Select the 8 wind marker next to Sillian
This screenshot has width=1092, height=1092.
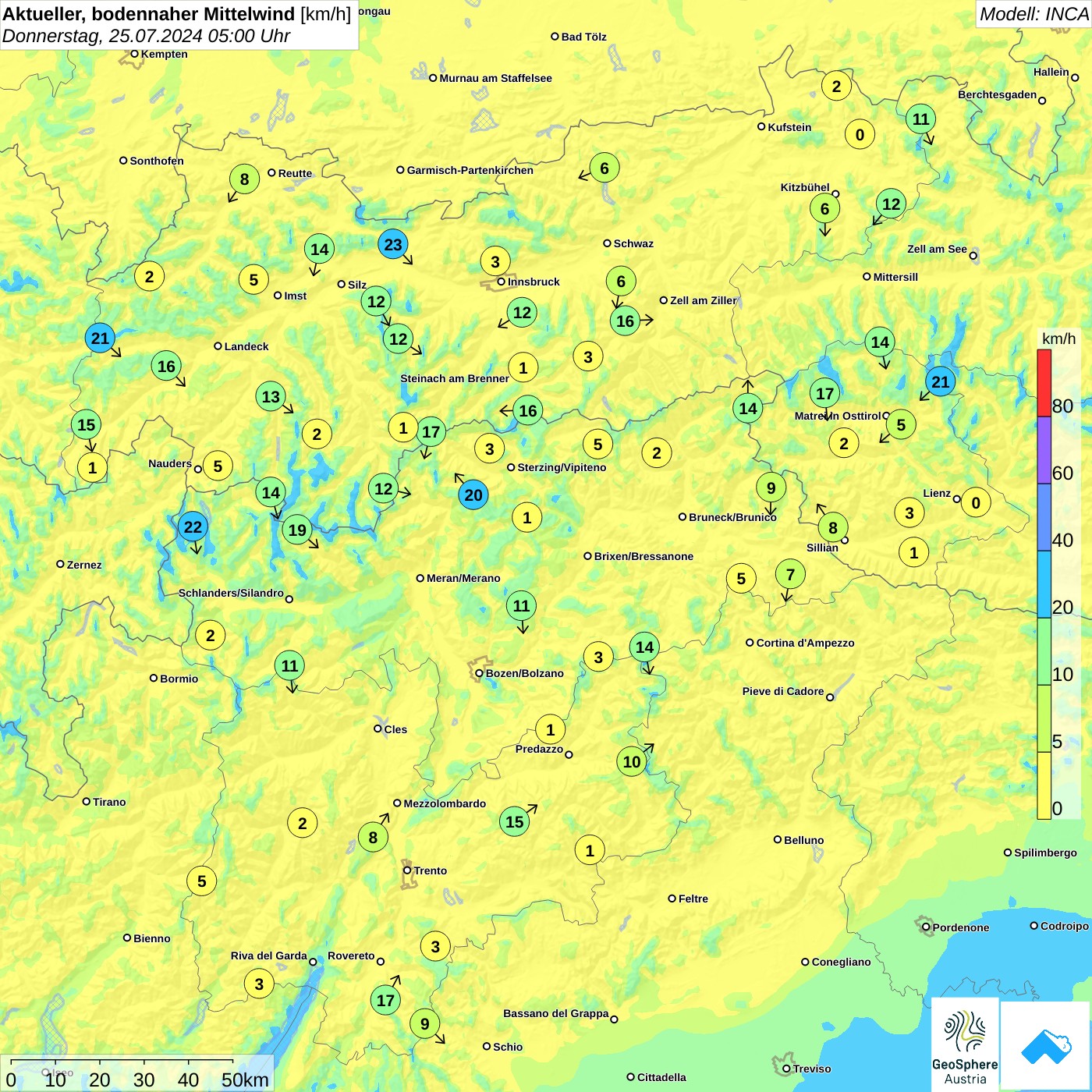point(833,528)
